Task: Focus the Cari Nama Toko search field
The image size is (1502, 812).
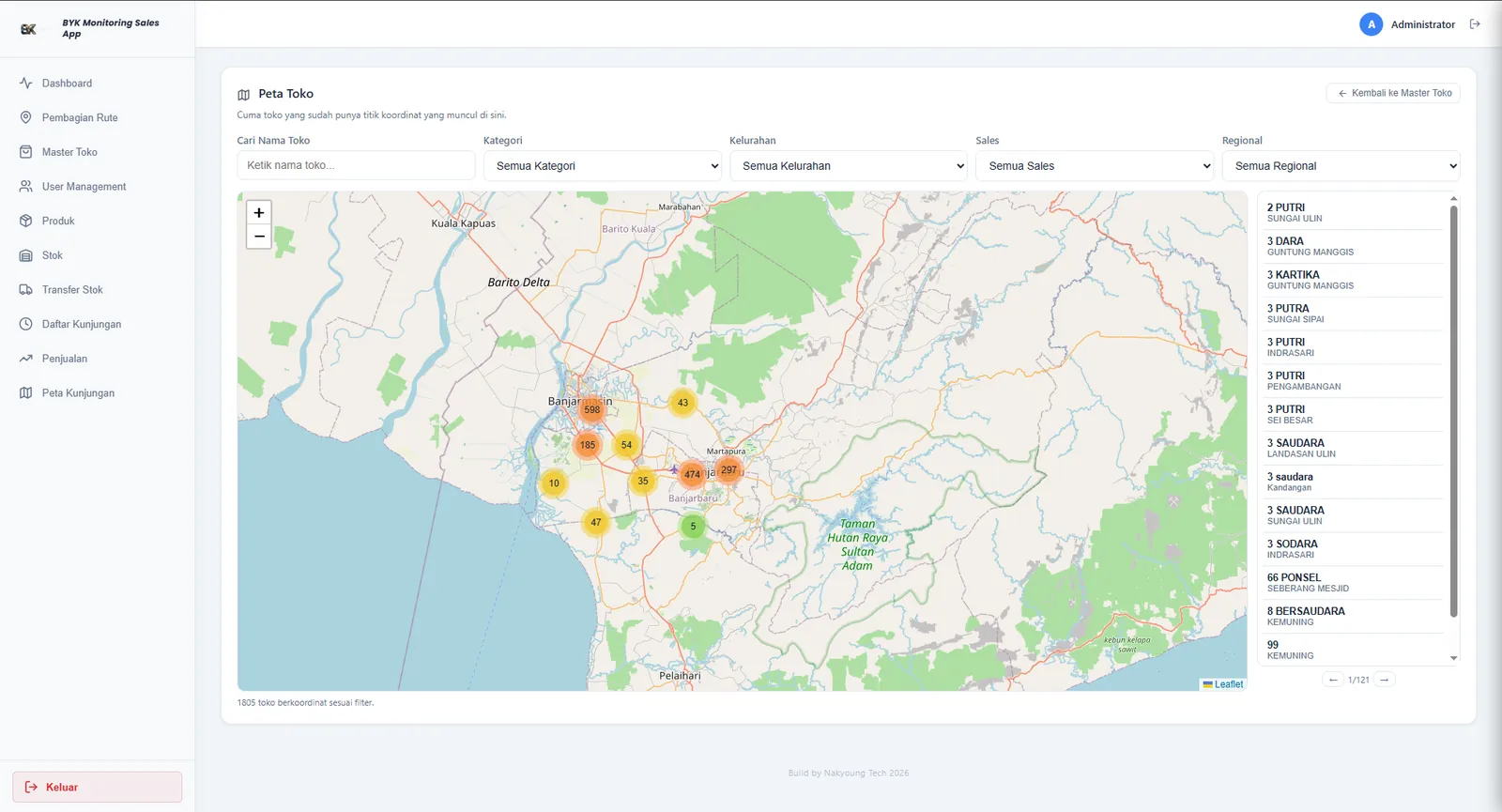Action: 356,165
